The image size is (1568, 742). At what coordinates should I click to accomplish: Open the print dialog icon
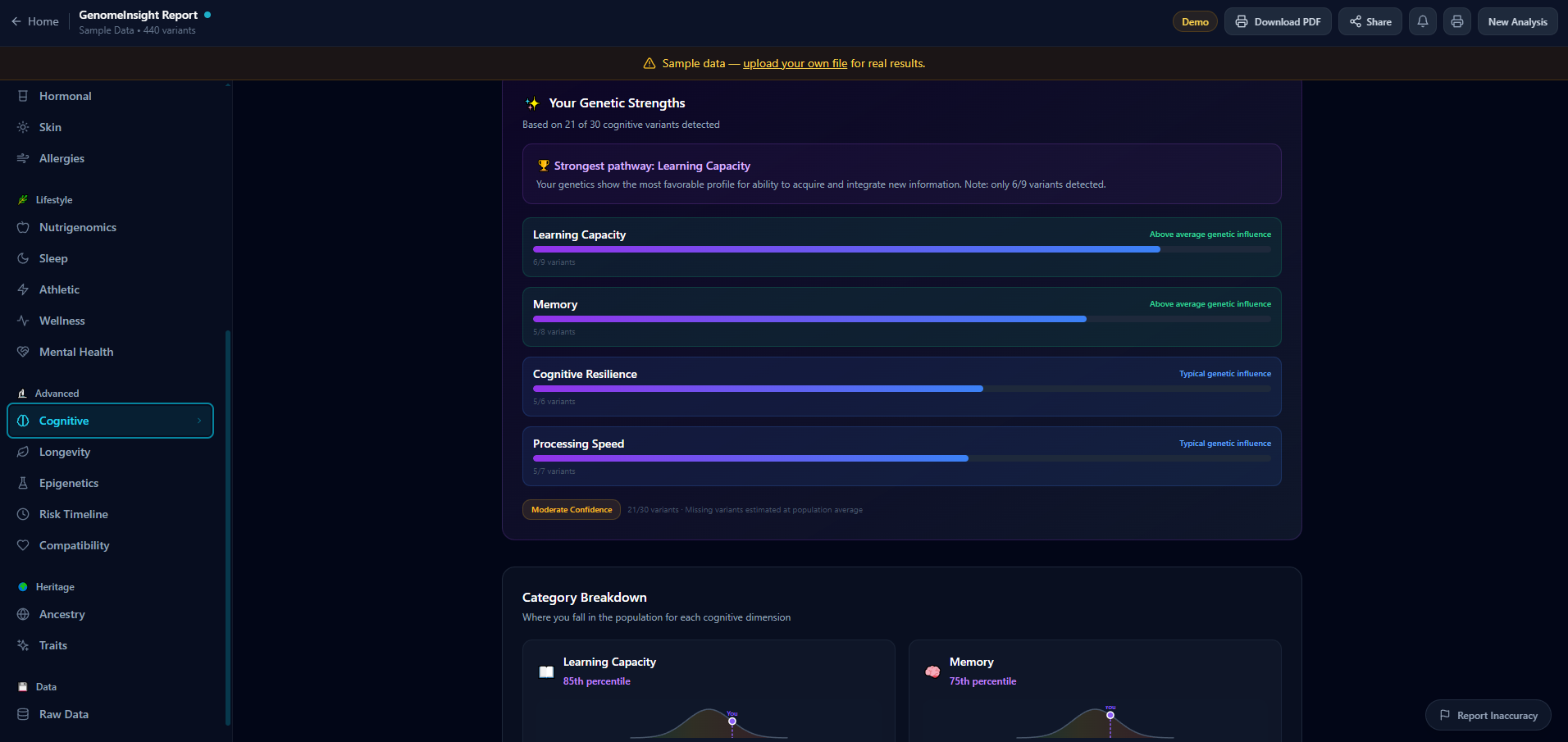tap(1457, 21)
